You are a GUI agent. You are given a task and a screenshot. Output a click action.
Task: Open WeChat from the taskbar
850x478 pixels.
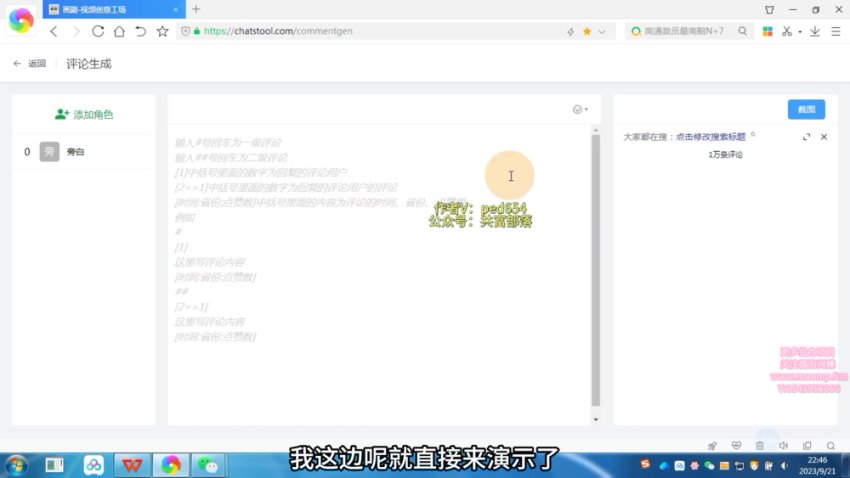click(x=209, y=465)
